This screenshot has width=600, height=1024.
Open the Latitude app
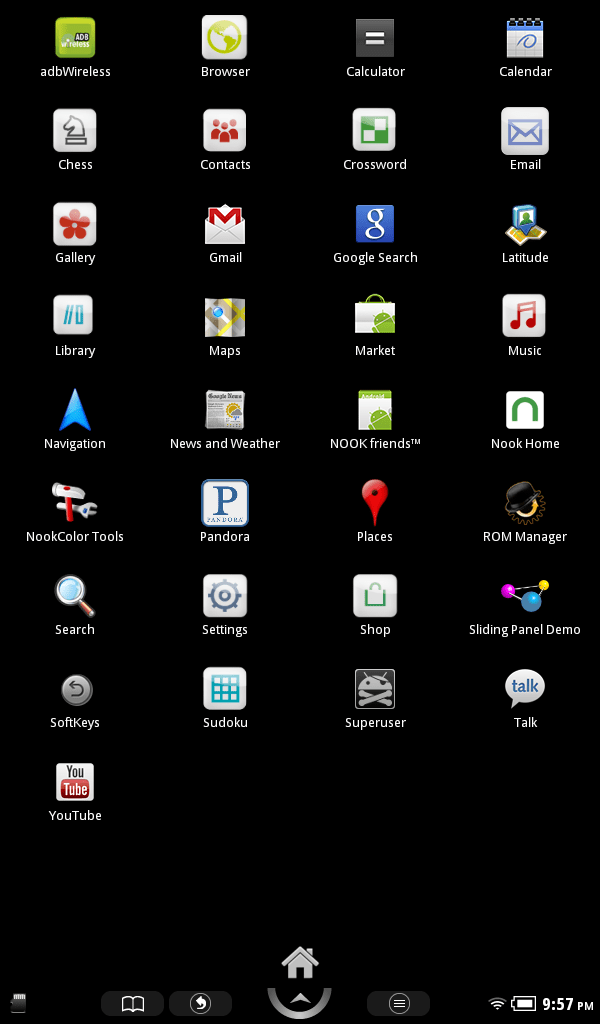point(525,224)
